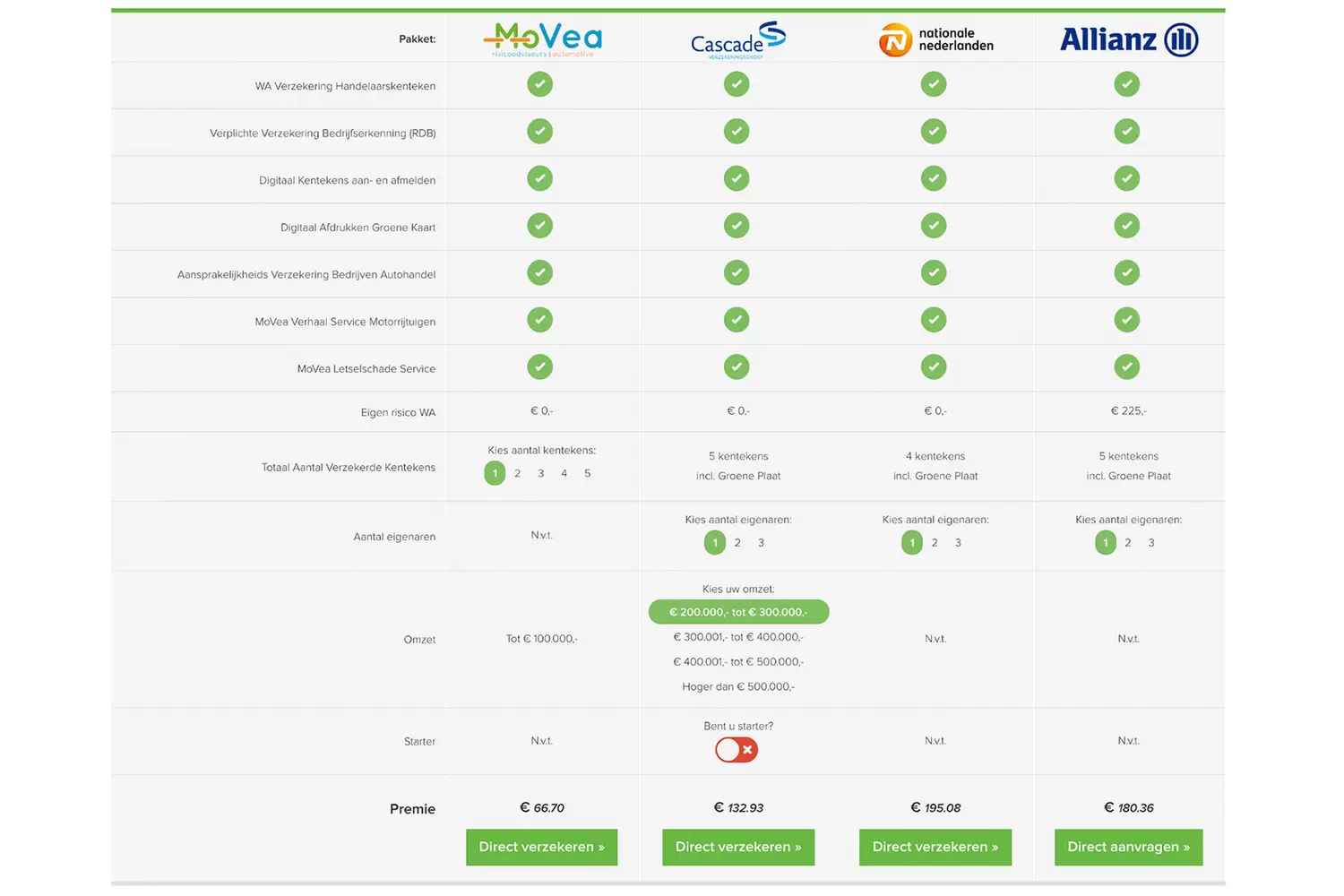The image size is (1344, 896).
Task: Toggle the 'Bent u starter?' switch
Action: click(x=737, y=750)
